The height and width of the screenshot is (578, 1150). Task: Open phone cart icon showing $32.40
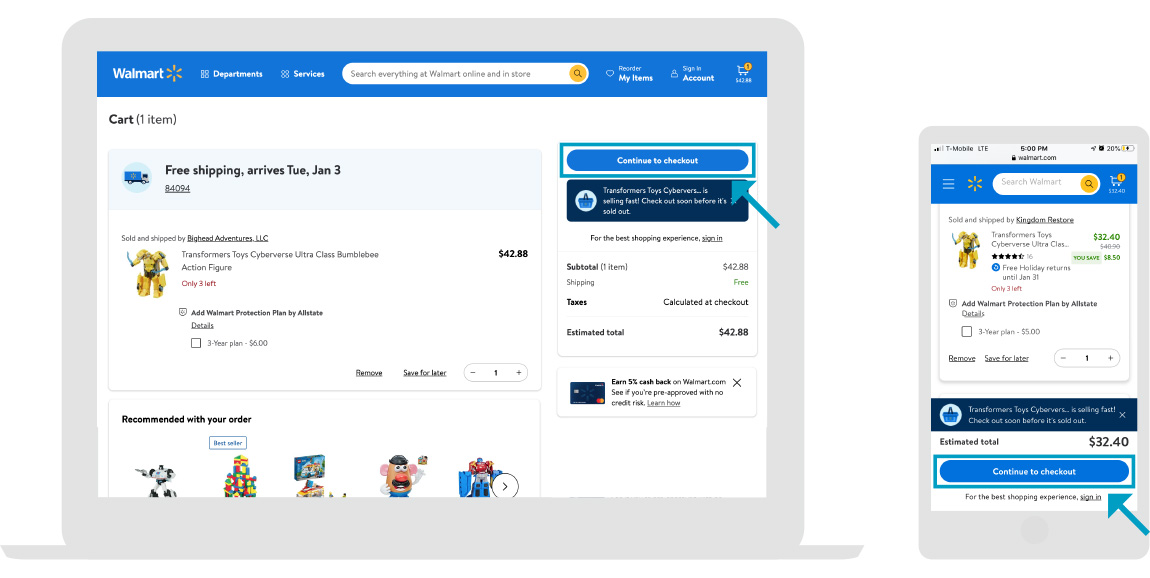1116,183
